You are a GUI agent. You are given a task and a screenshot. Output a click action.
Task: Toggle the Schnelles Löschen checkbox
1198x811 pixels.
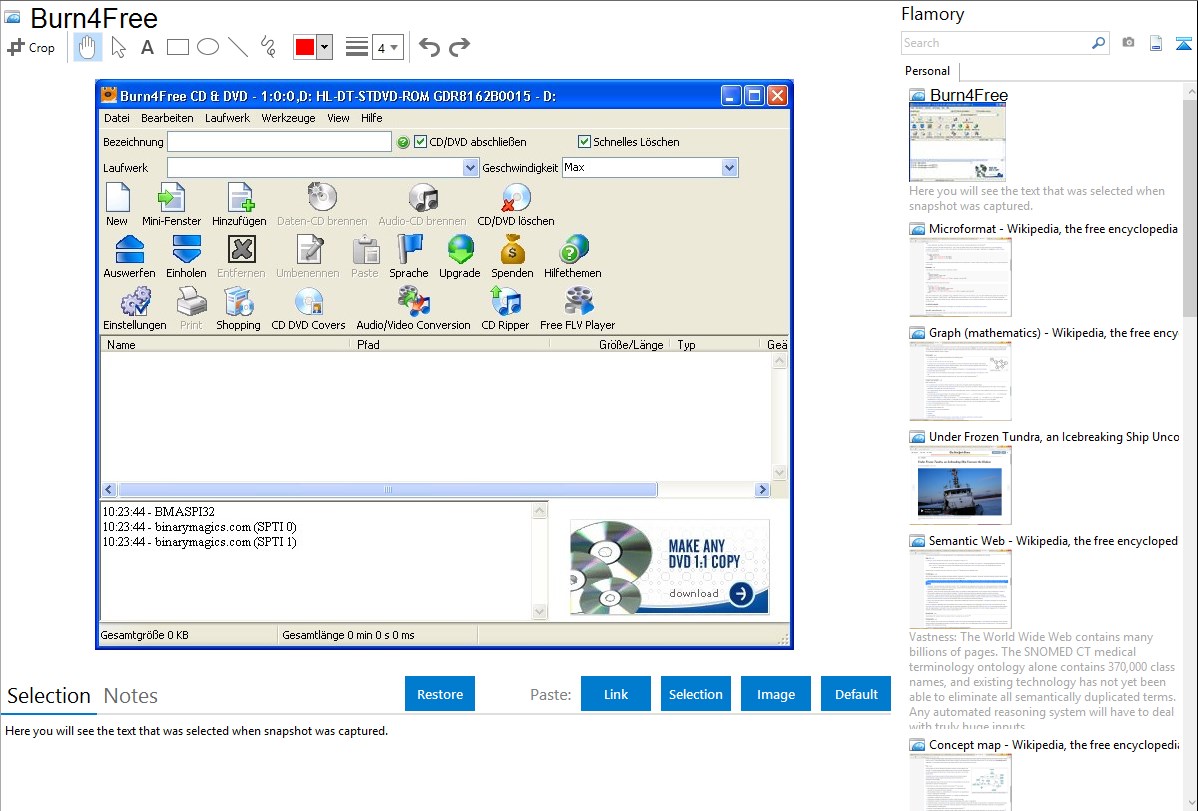coord(584,141)
